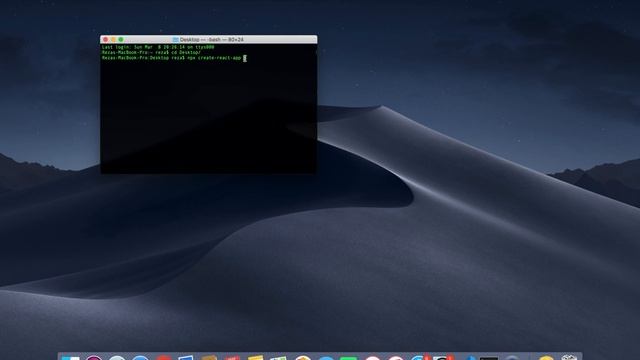Close the Terminal window with the red button
The image size is (640, 360).
click(x=106, y=40)
